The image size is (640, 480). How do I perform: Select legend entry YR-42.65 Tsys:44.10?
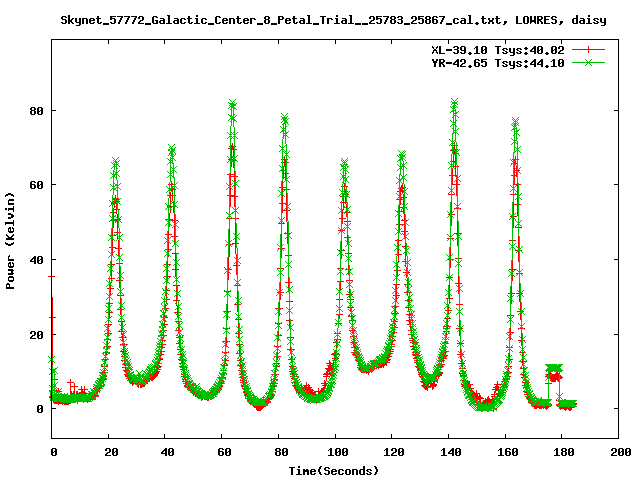click(498, 63)
